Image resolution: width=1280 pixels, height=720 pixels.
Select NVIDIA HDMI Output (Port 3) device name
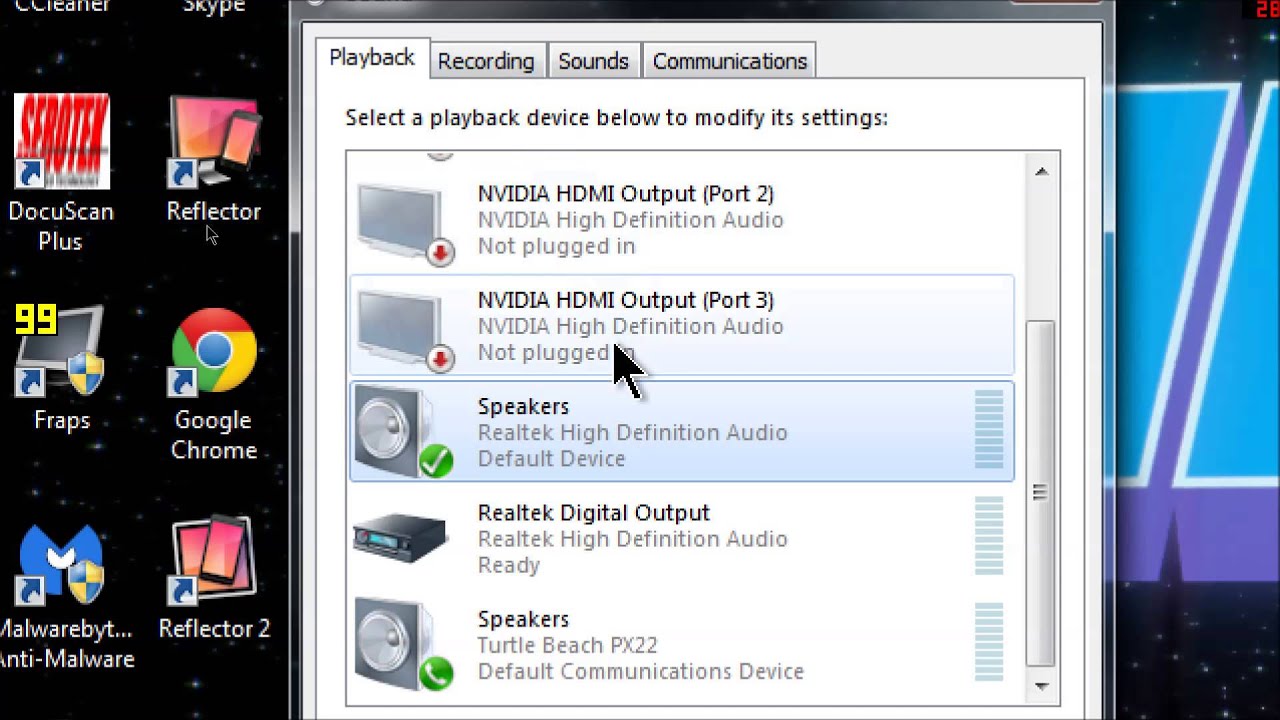pos(626,300)
